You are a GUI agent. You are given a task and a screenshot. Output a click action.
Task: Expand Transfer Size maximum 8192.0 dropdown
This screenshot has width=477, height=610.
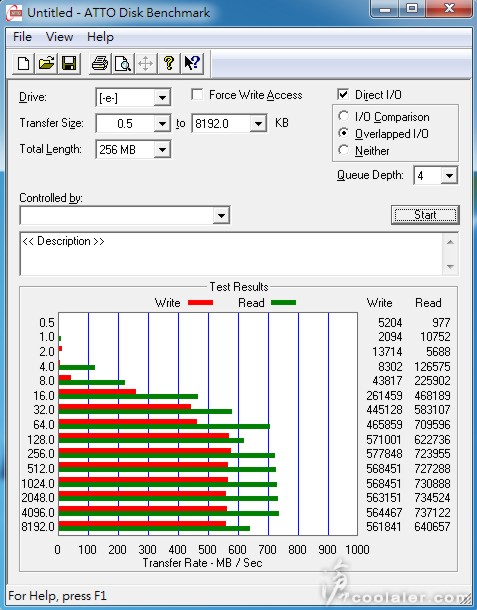258,124
